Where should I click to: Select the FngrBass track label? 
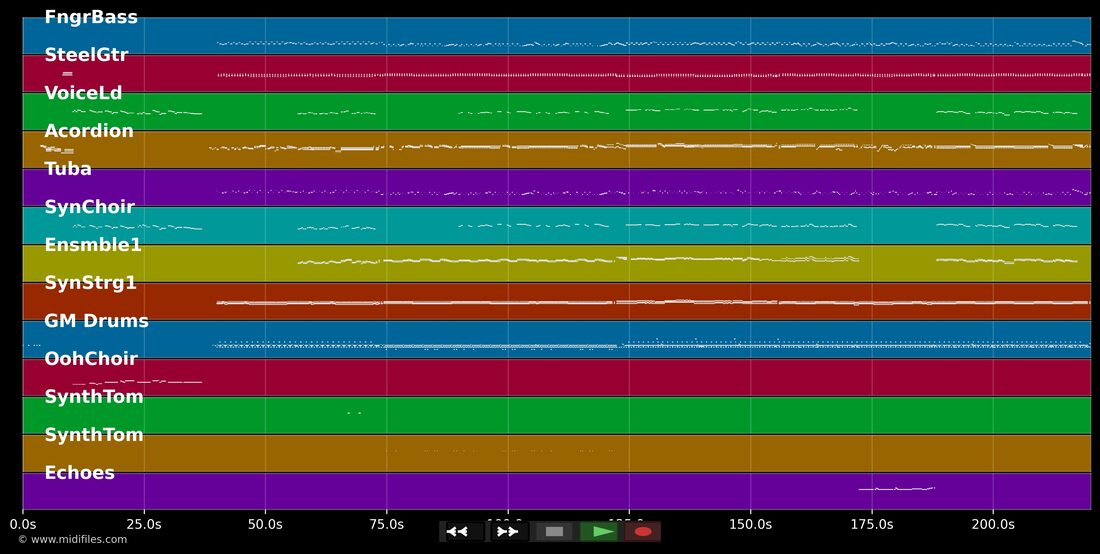coord(91,18)
